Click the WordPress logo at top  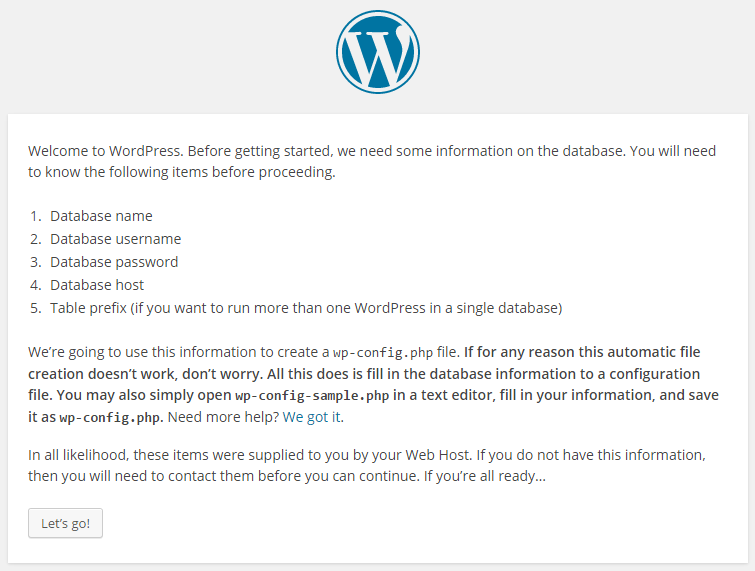[x=377, y=52]
